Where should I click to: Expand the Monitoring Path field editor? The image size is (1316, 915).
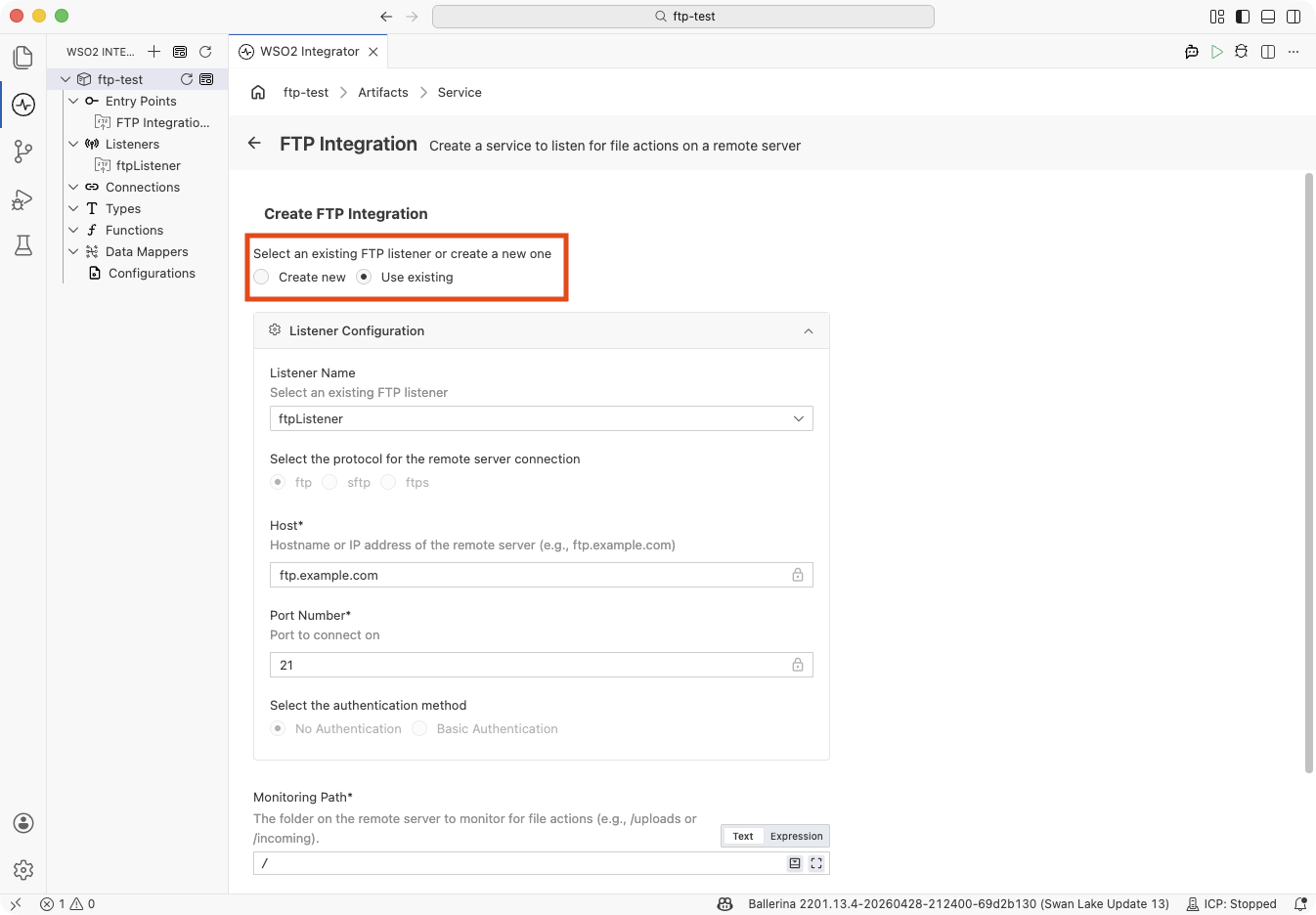(816, 863)
